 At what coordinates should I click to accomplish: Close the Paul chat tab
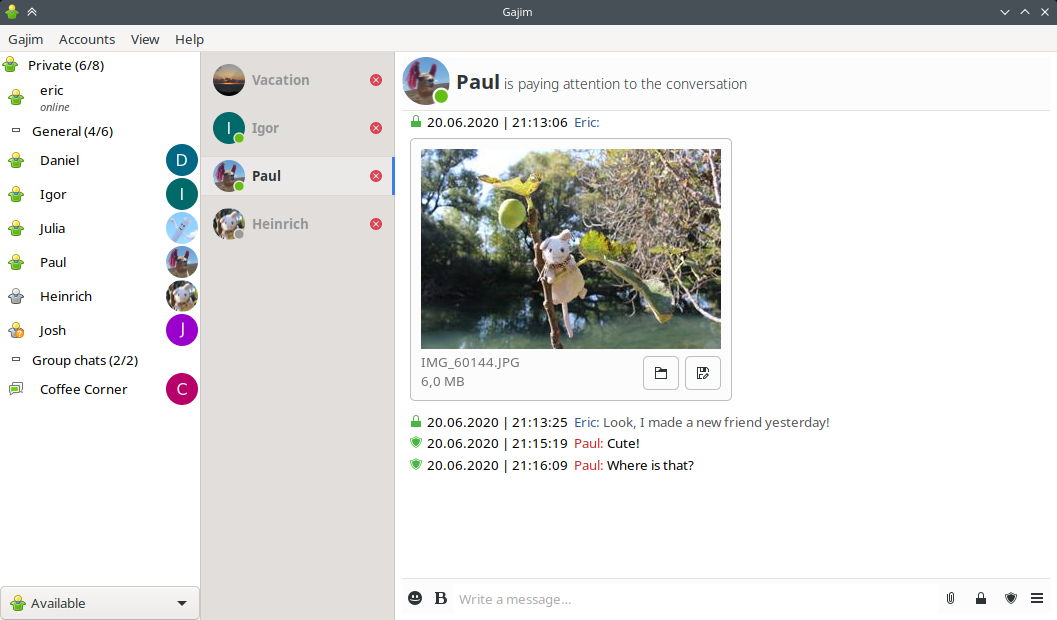pyautogui.click(x=376, y=176)
